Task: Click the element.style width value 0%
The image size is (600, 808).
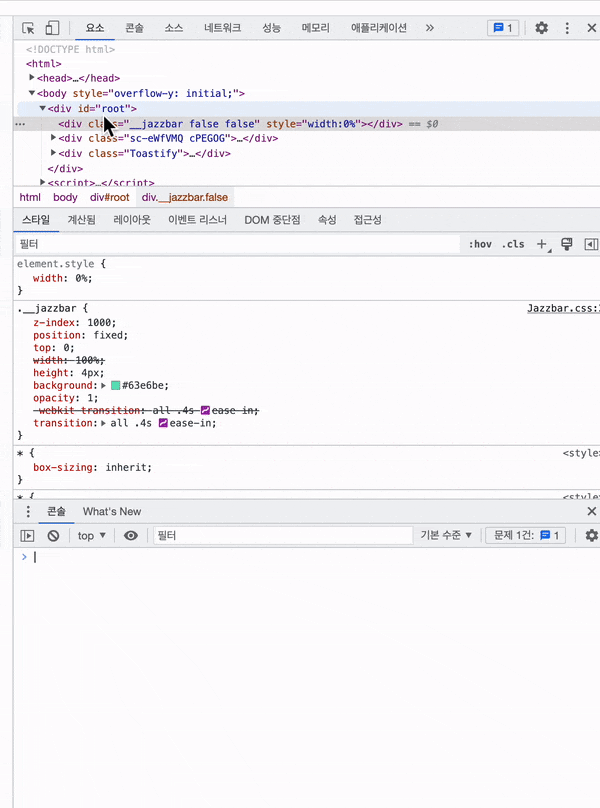Action: (81, 278)
